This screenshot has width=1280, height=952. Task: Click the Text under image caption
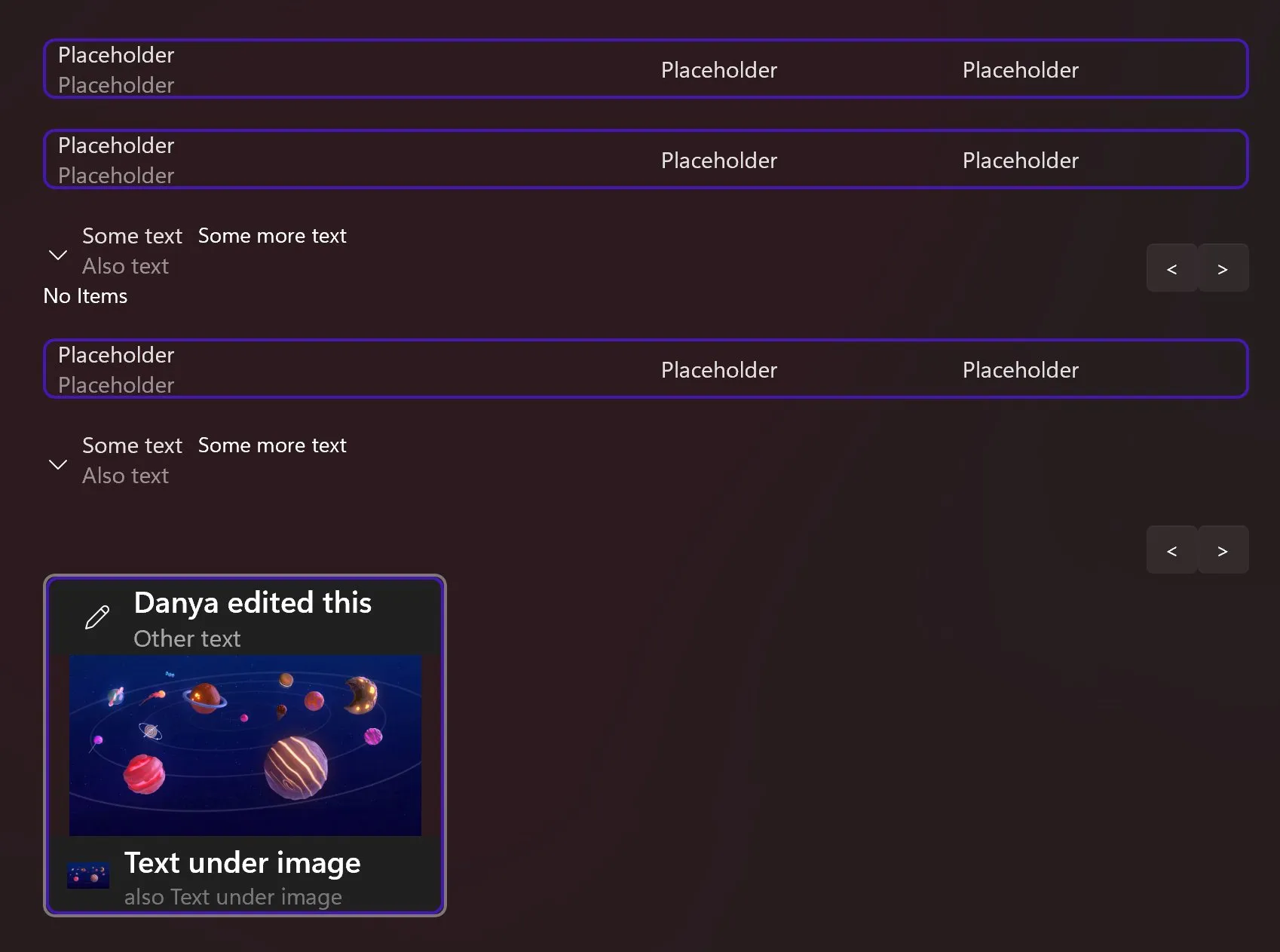tap(242, 862)
